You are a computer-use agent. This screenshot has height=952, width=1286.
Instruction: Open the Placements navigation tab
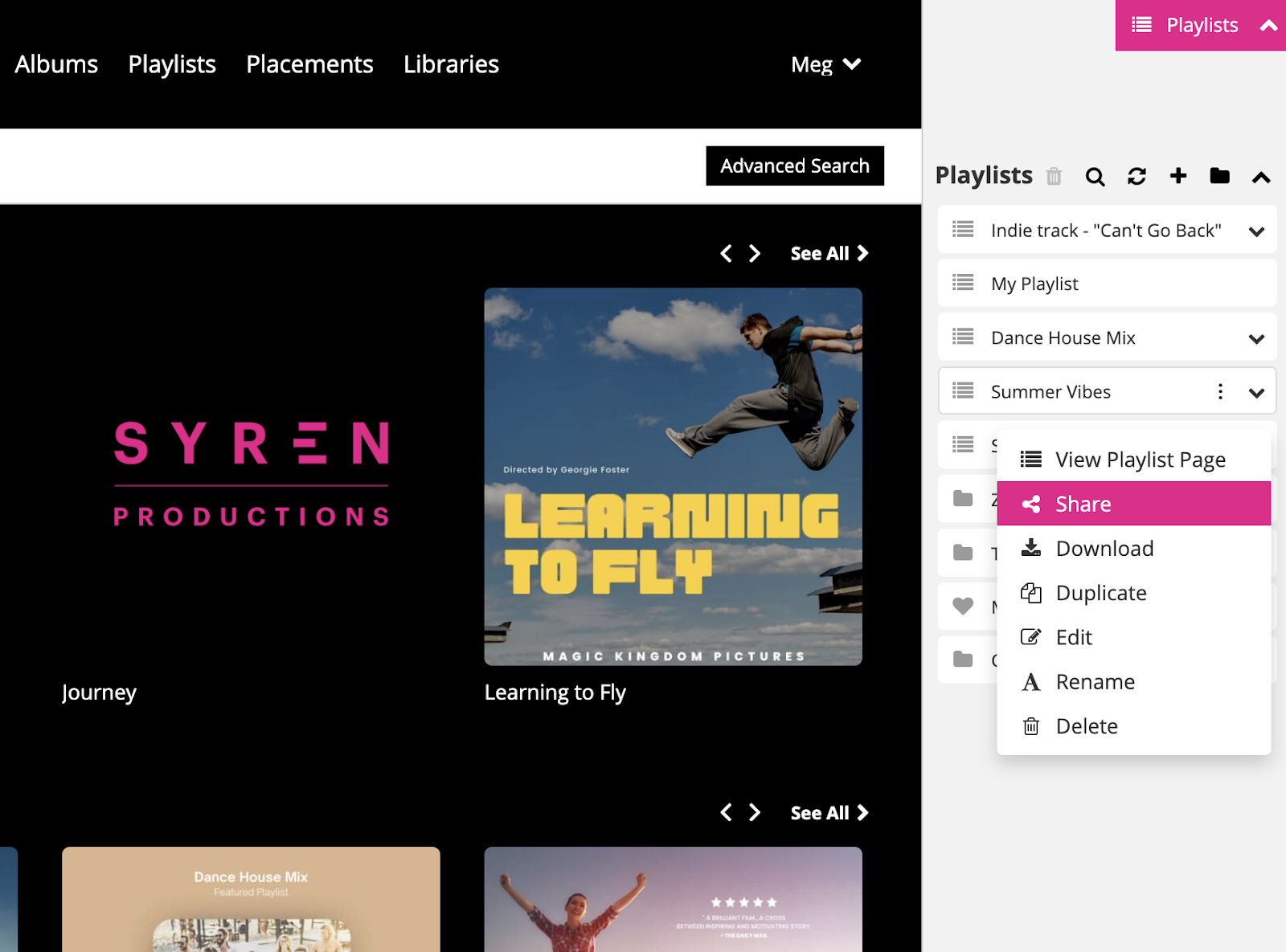tap(309, 64)
